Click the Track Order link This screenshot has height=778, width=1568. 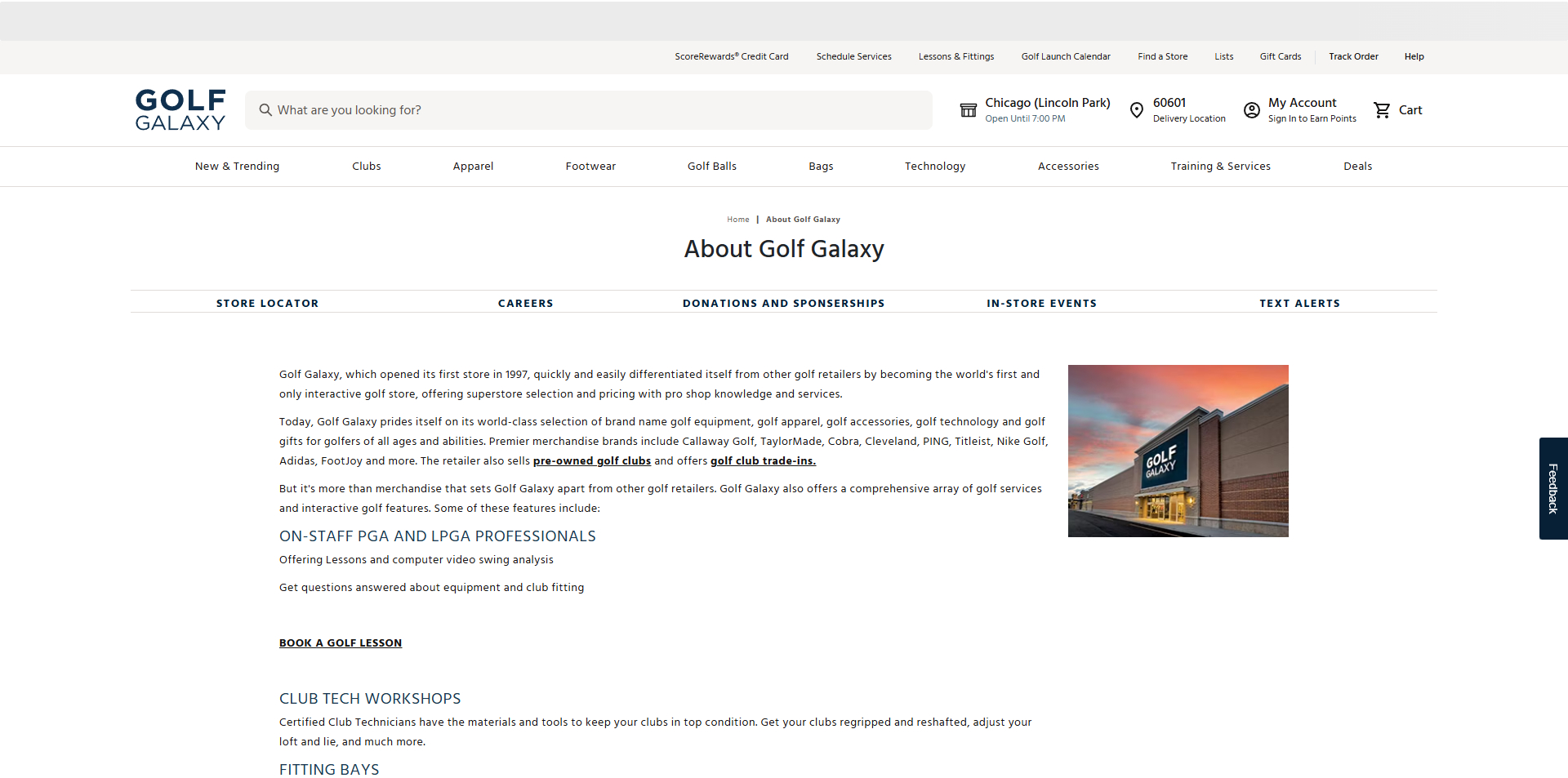(x=1352, y=56)
